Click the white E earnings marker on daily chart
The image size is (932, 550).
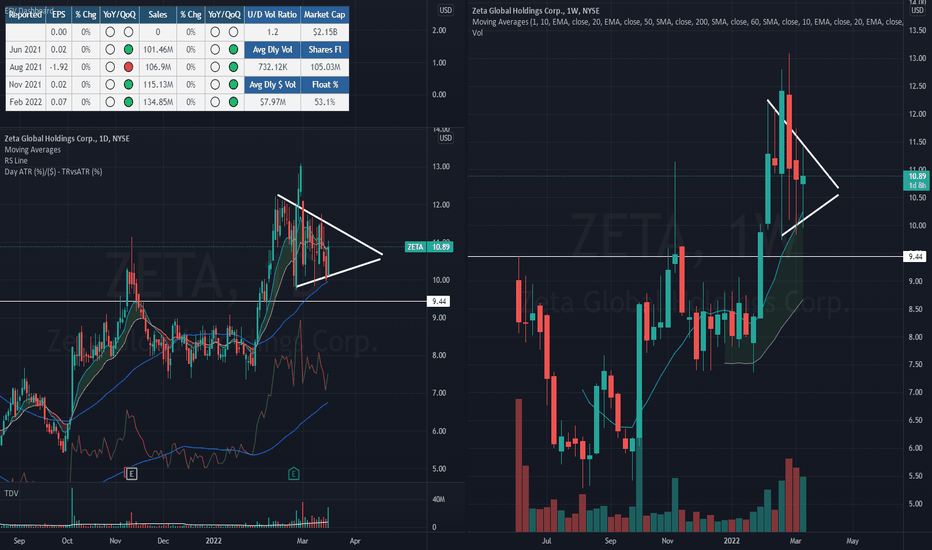[x=131, y=474]
